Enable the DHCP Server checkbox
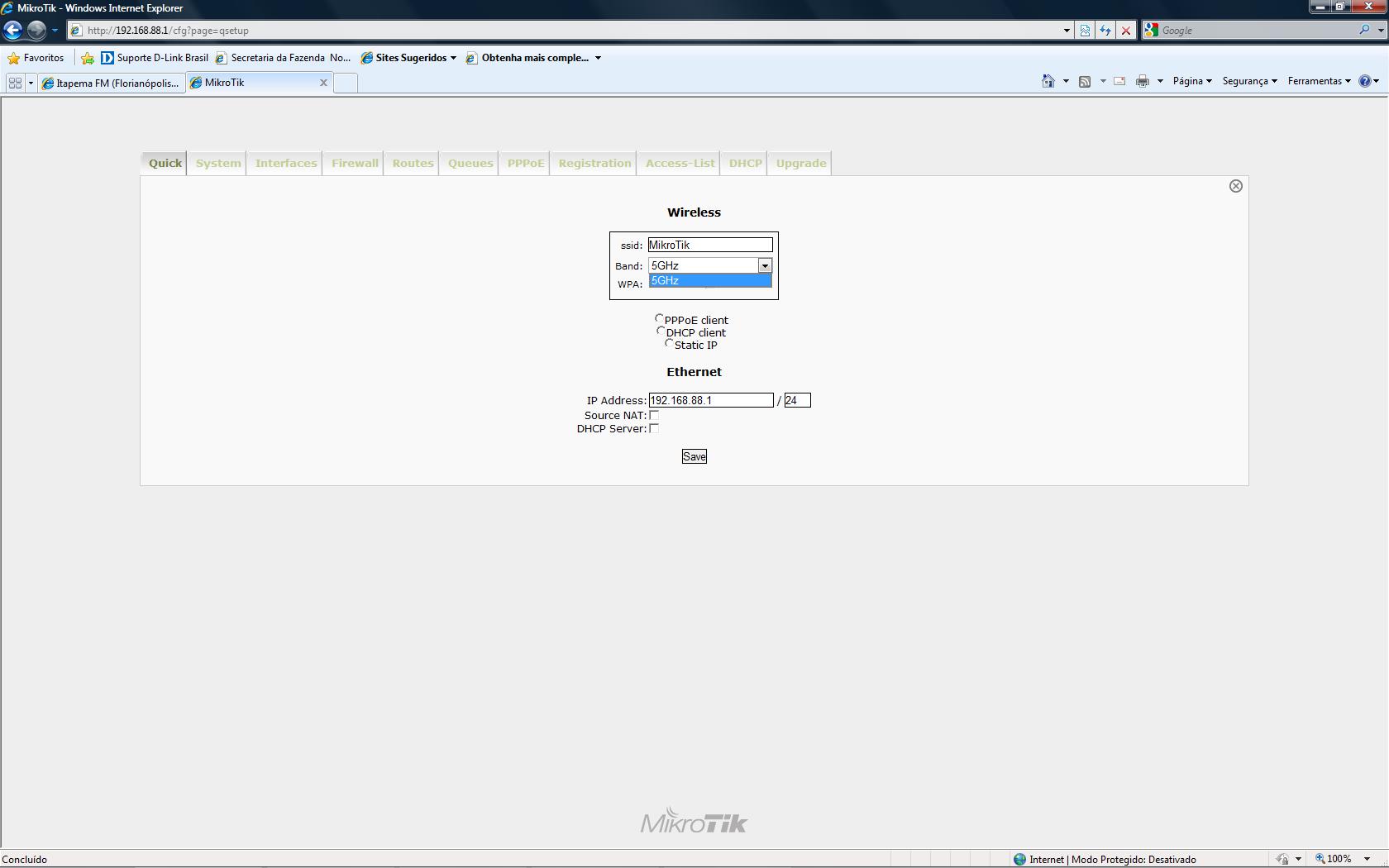The width and height of the screenshot is (1389, 868). (654, 428)
